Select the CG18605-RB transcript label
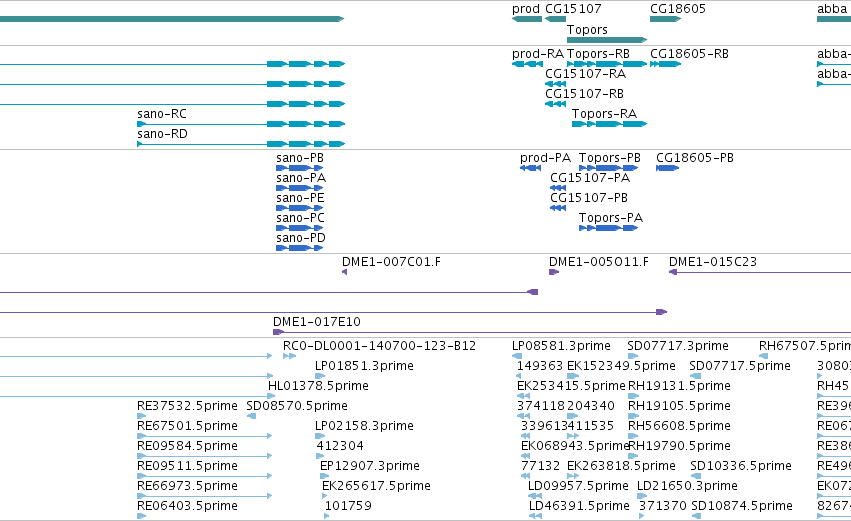This screenshot has height=521, width=851. point(689,54)
